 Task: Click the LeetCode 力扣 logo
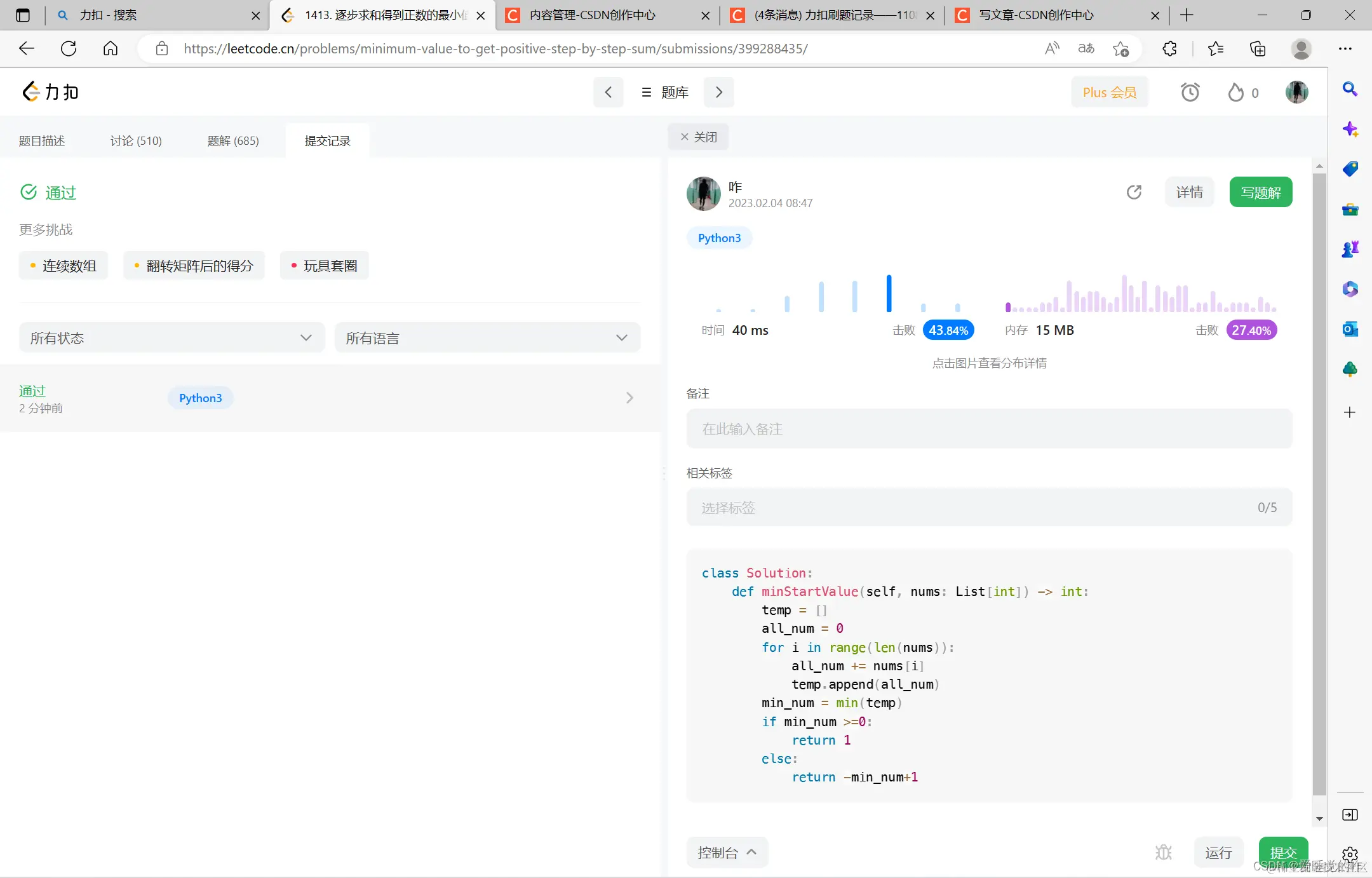click(51, 92)
